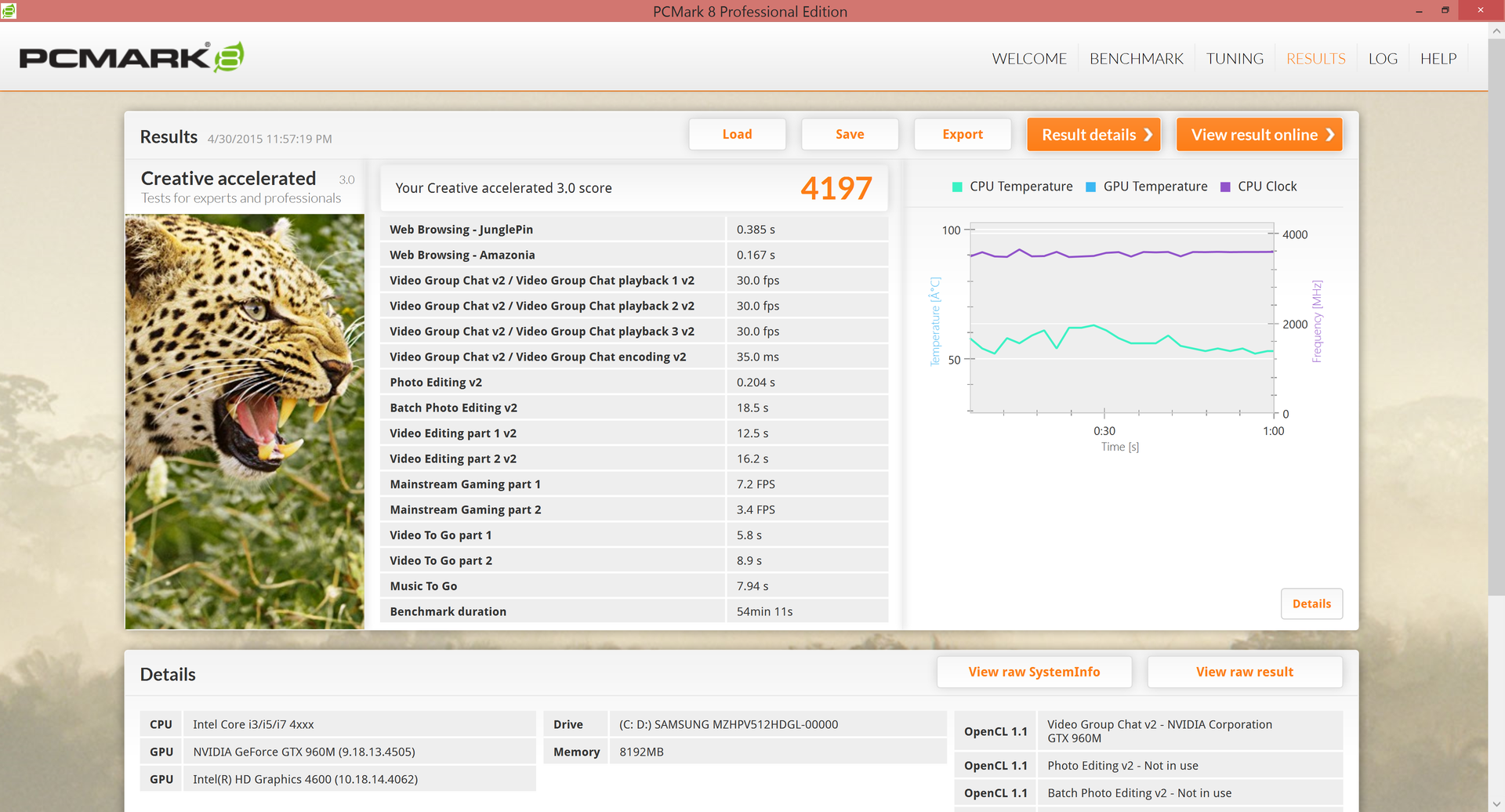
Task: Open Result details
Action: click(x=1093, y=134)
